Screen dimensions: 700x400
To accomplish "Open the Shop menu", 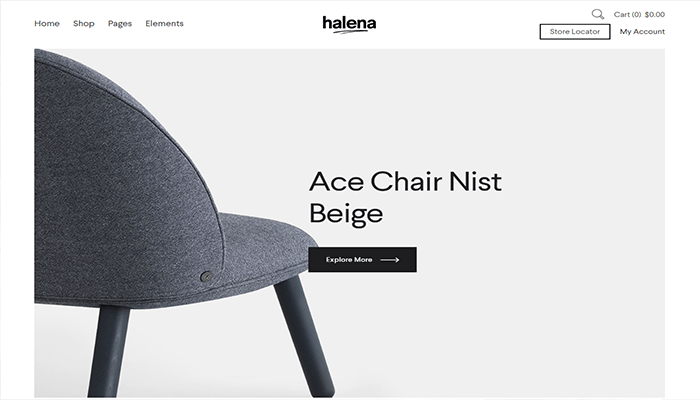I will coord(84,24).
